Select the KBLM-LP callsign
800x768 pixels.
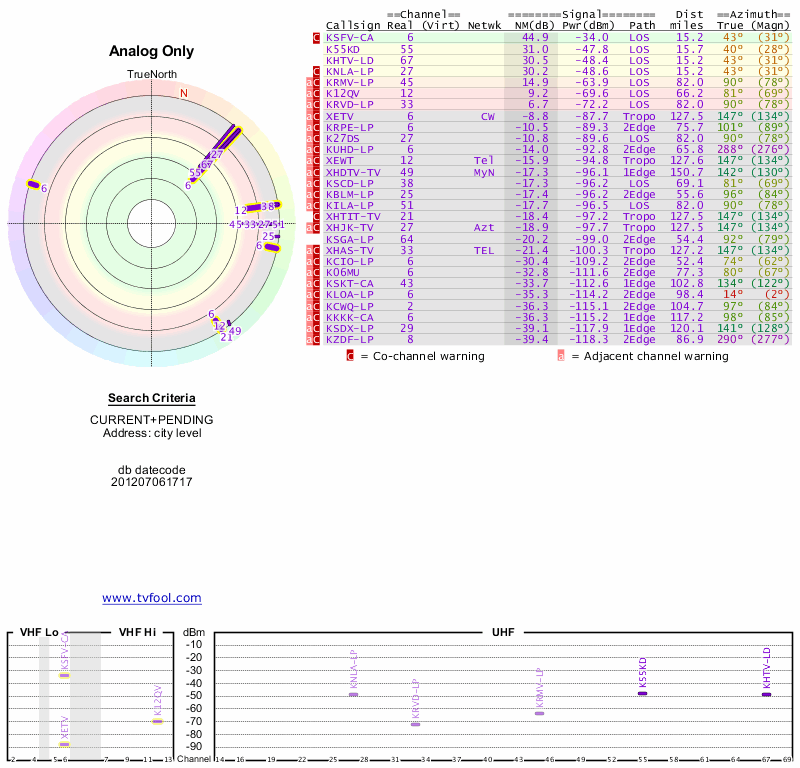pyautogui.click(x=349, y=194)
